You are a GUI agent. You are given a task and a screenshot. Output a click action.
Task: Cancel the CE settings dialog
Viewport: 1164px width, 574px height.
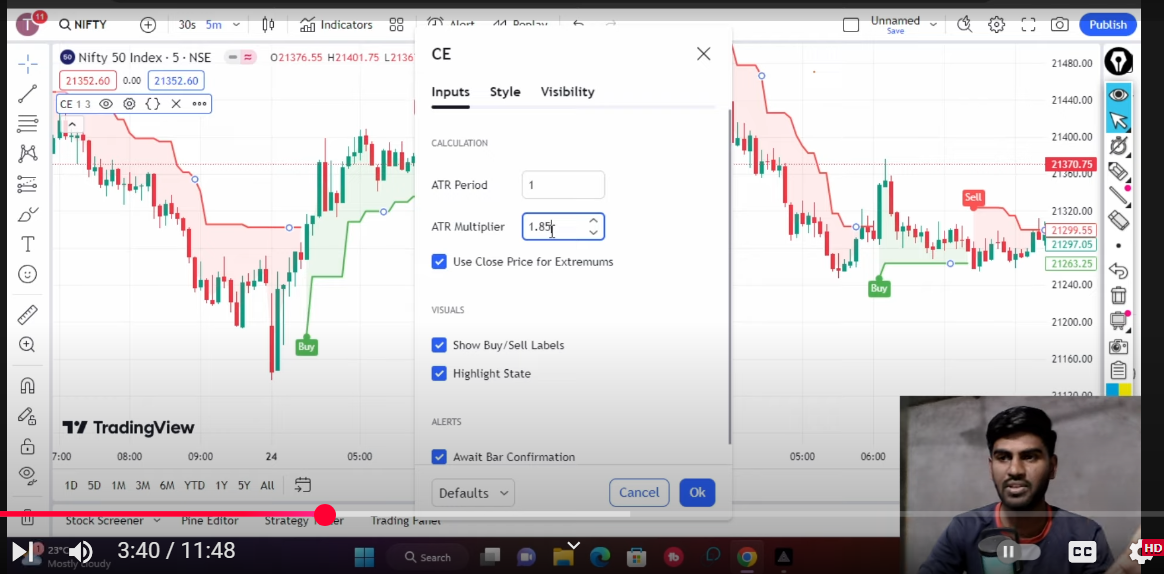[639, 492]
